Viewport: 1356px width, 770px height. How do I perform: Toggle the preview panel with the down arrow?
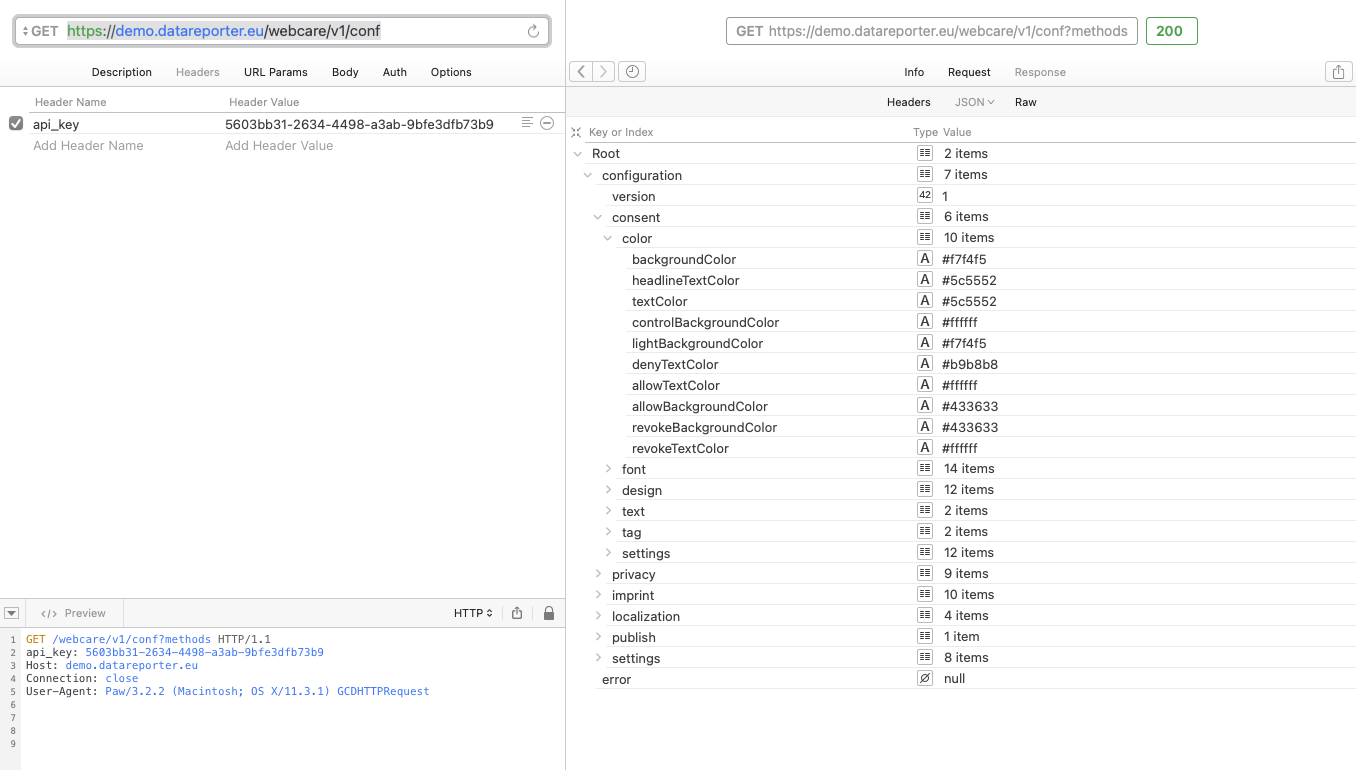coord(11,613)
